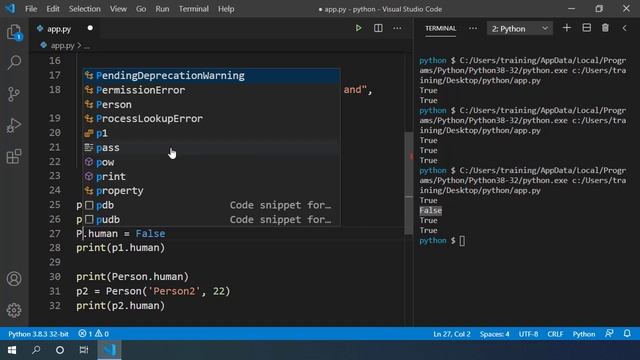Choose pudb code snippet suggestion
The height and width of the screenshot is (360, 640).
point(211,220)
